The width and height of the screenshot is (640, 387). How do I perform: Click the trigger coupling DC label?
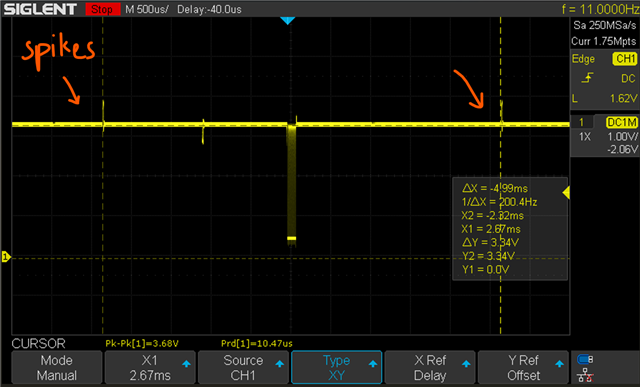click(628, 78)
